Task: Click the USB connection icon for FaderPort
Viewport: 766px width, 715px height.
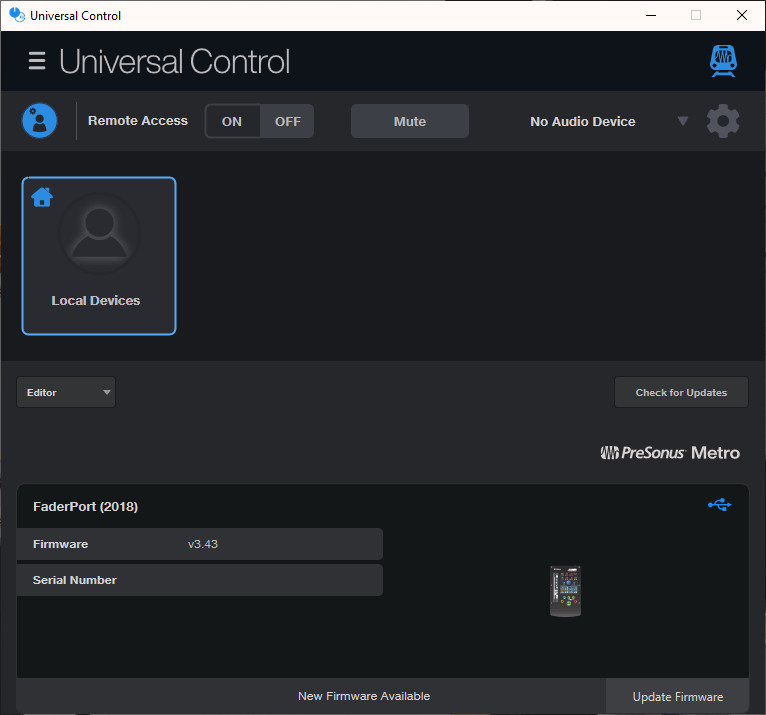Action: (720, 505)
